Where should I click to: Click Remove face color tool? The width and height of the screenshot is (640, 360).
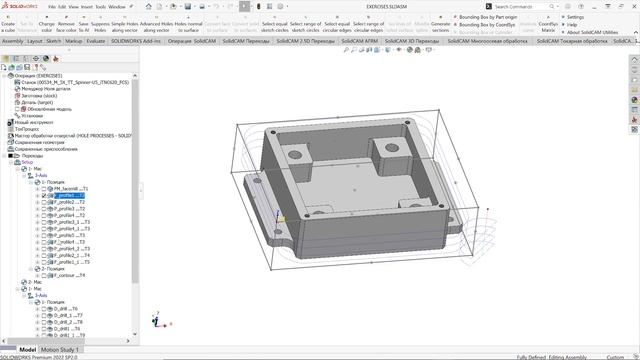point(66,25)
